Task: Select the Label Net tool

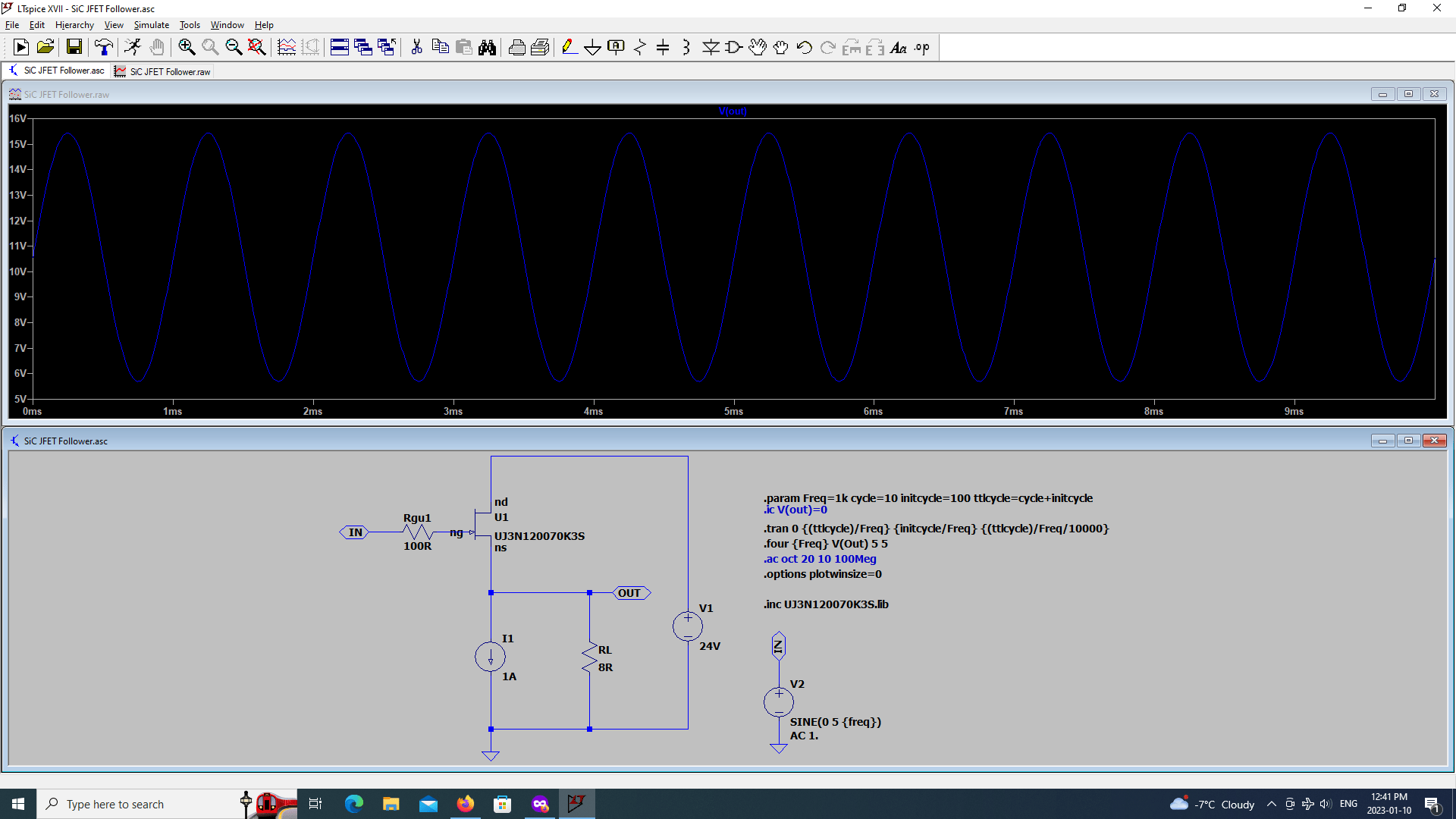Action: tap(617, 48)
